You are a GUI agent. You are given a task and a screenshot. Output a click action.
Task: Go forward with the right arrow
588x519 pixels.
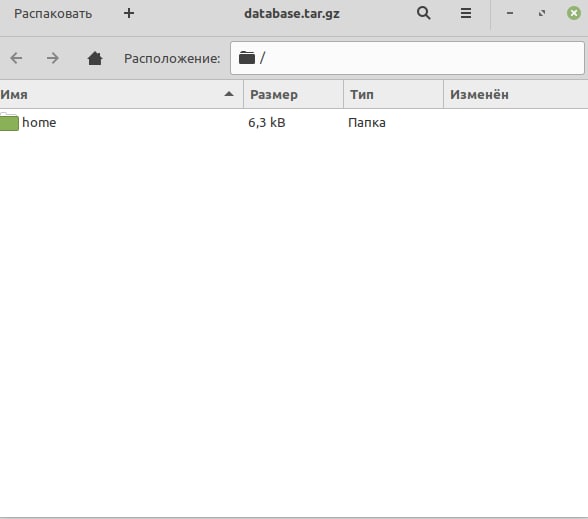coord(52,58)
